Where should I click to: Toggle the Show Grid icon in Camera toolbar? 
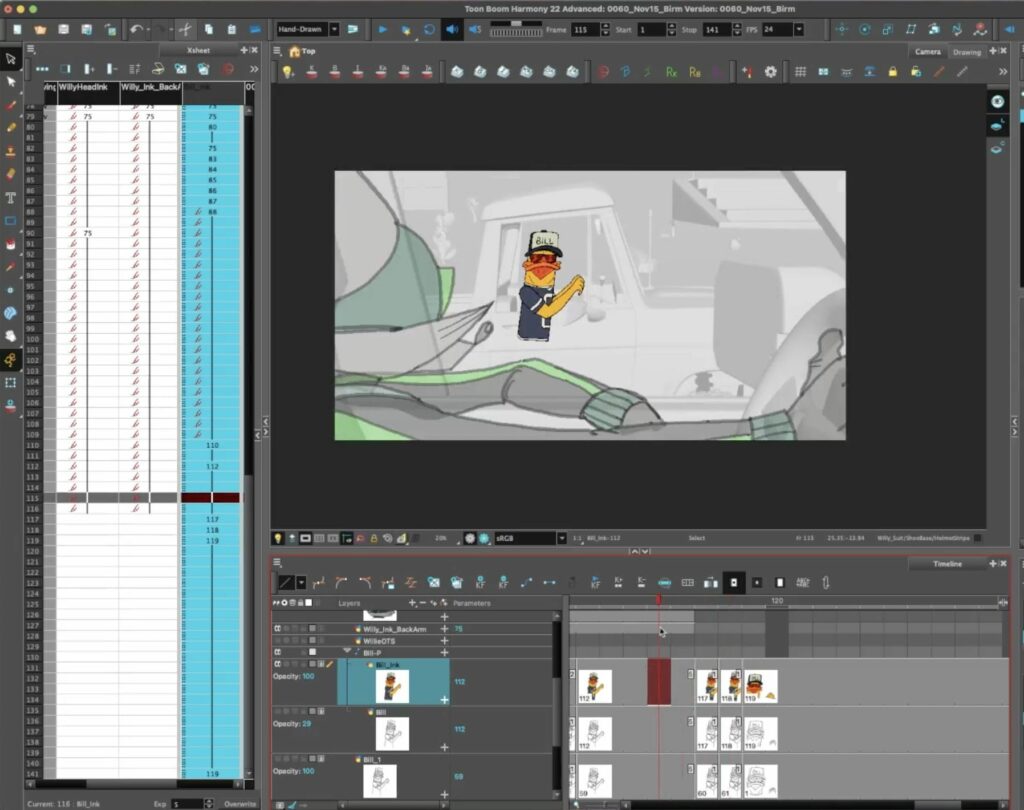coord(800,72)
